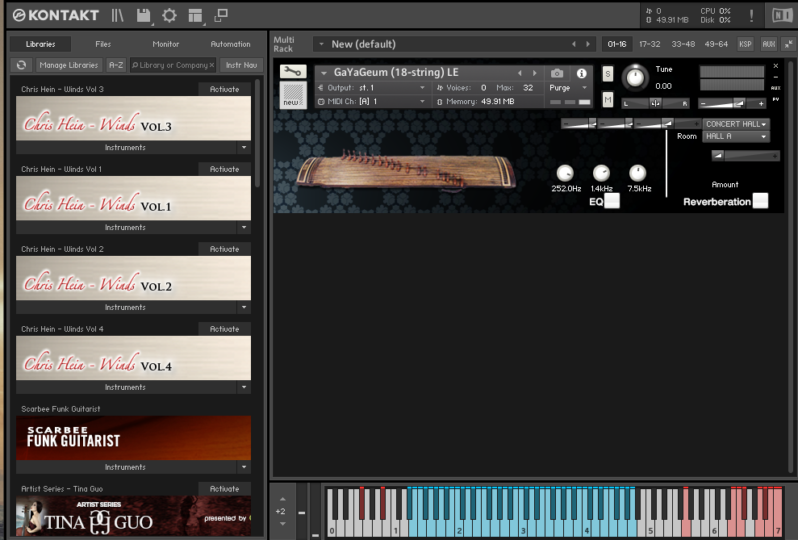Click the exclamation panic icon
Viewport: 798px width, 540px height.
(751, 15)
